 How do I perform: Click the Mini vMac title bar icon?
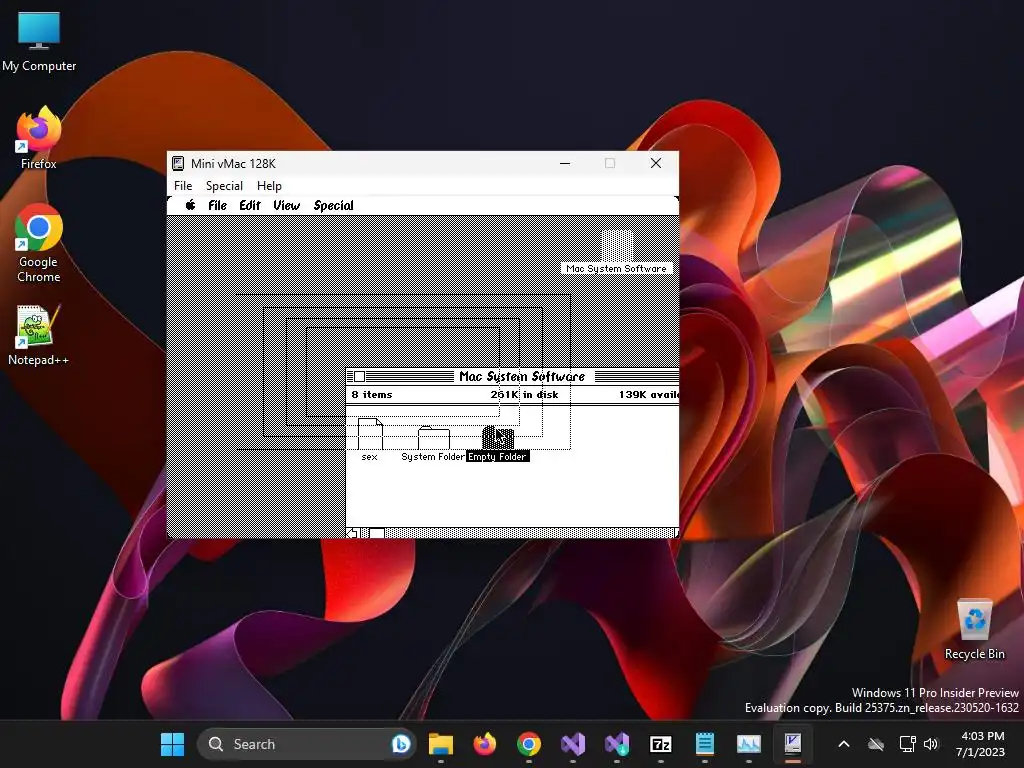[178, 163]
